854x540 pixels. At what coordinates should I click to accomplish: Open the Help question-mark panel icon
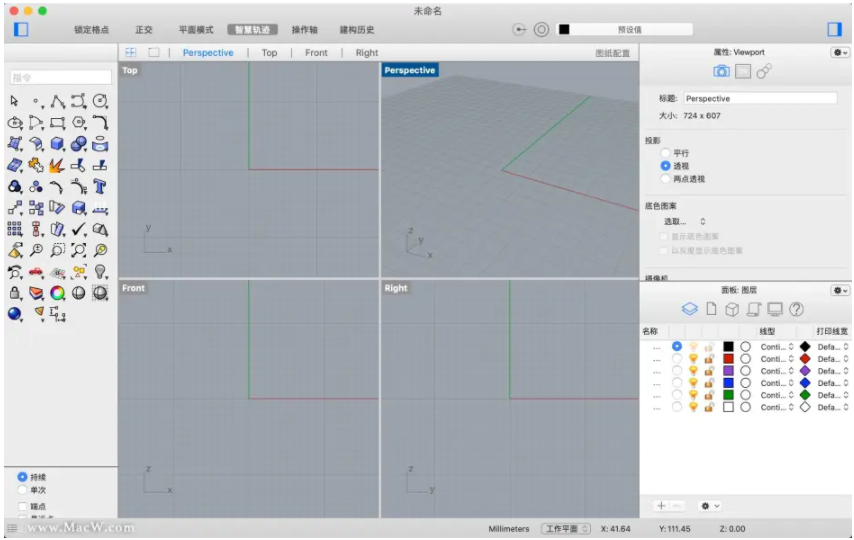point(796,309)
